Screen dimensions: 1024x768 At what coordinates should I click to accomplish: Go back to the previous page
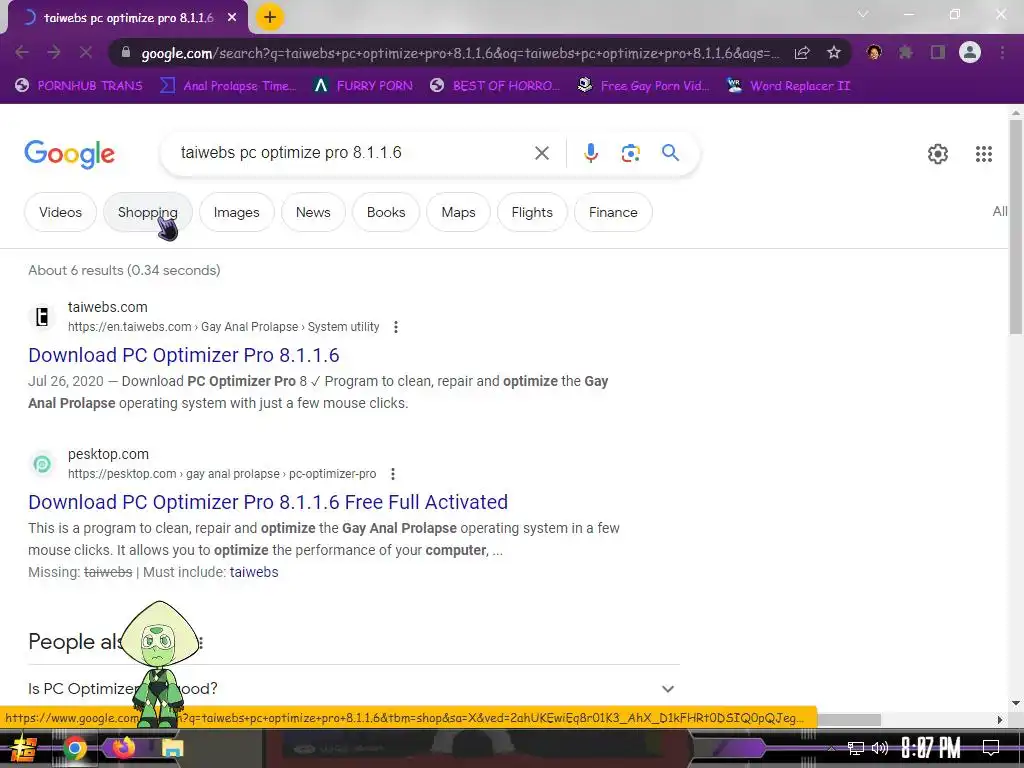tap(22, 53)
